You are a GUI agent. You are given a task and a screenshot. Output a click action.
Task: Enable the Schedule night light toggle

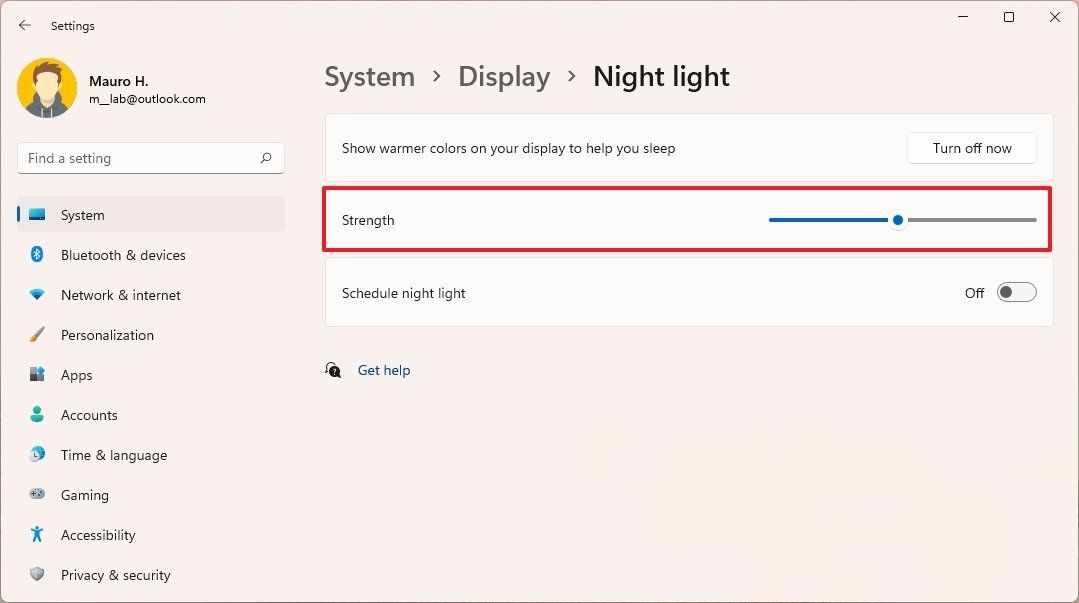pyautogui.click(x=1015, y=292)
